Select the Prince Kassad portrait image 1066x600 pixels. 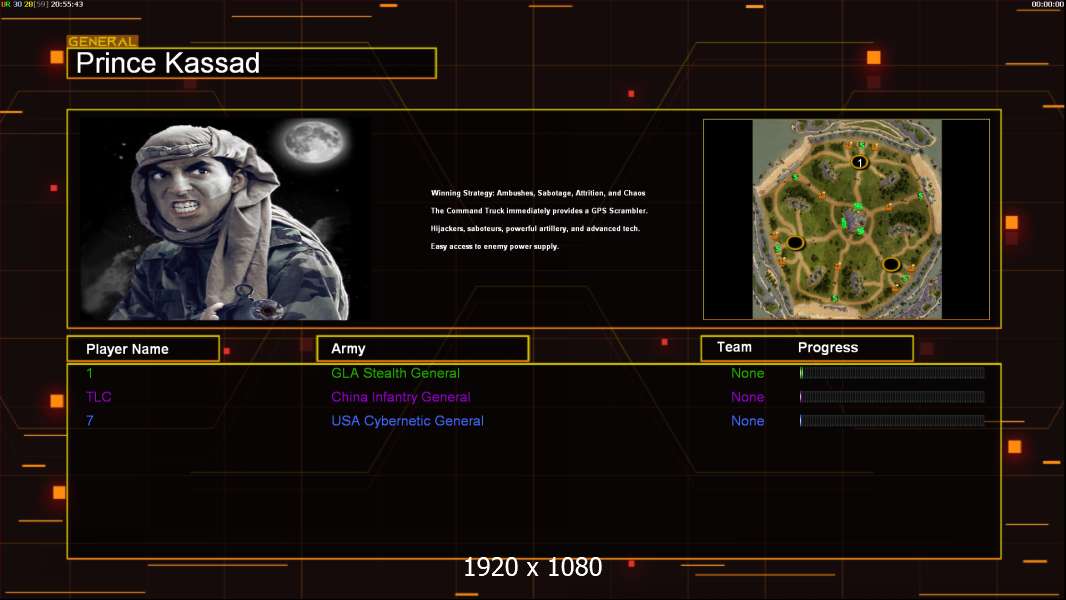pos(225,219)
